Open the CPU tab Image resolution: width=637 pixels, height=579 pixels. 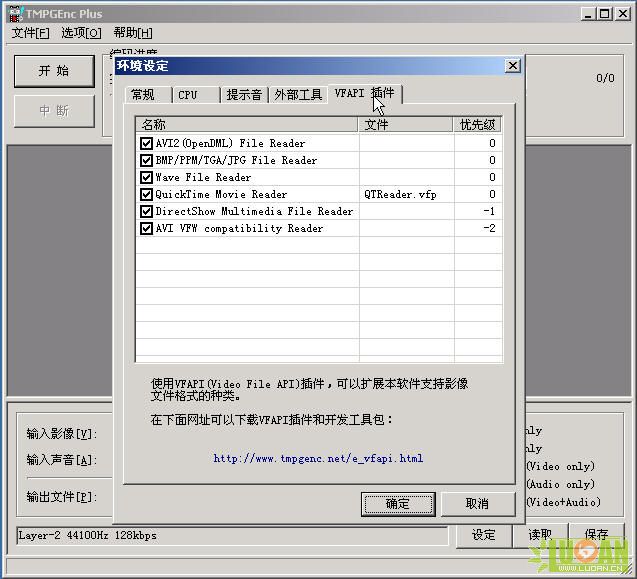(196, 95)
